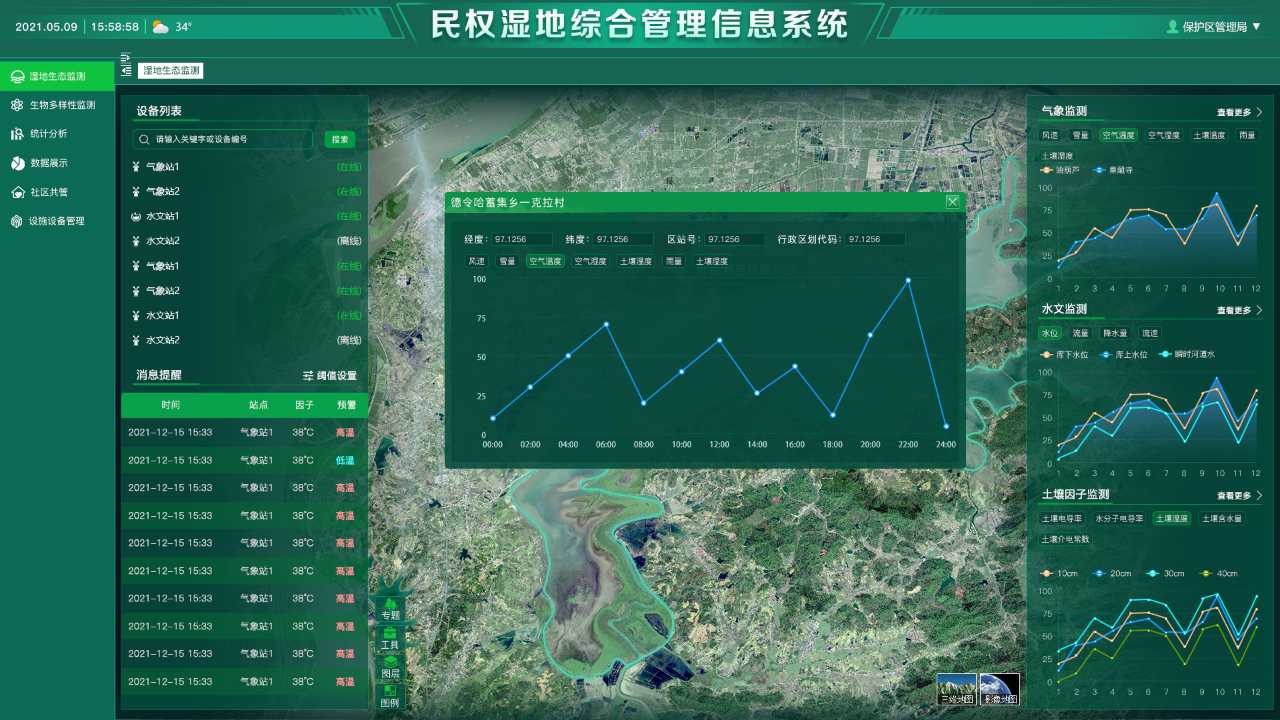Select 流速 tab in 水文监测 panel
The width and height of the screenshot is (1280, 720).
pyautogui.click(x=1150, y=334)
